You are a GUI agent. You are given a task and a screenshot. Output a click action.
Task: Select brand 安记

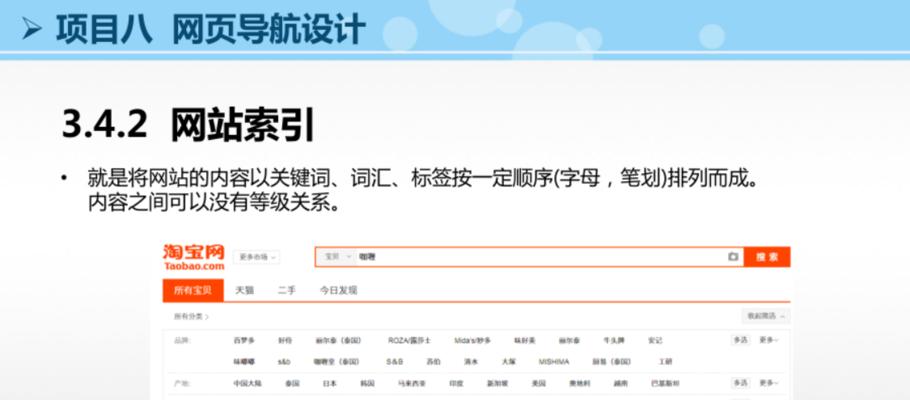pos(655,341)
